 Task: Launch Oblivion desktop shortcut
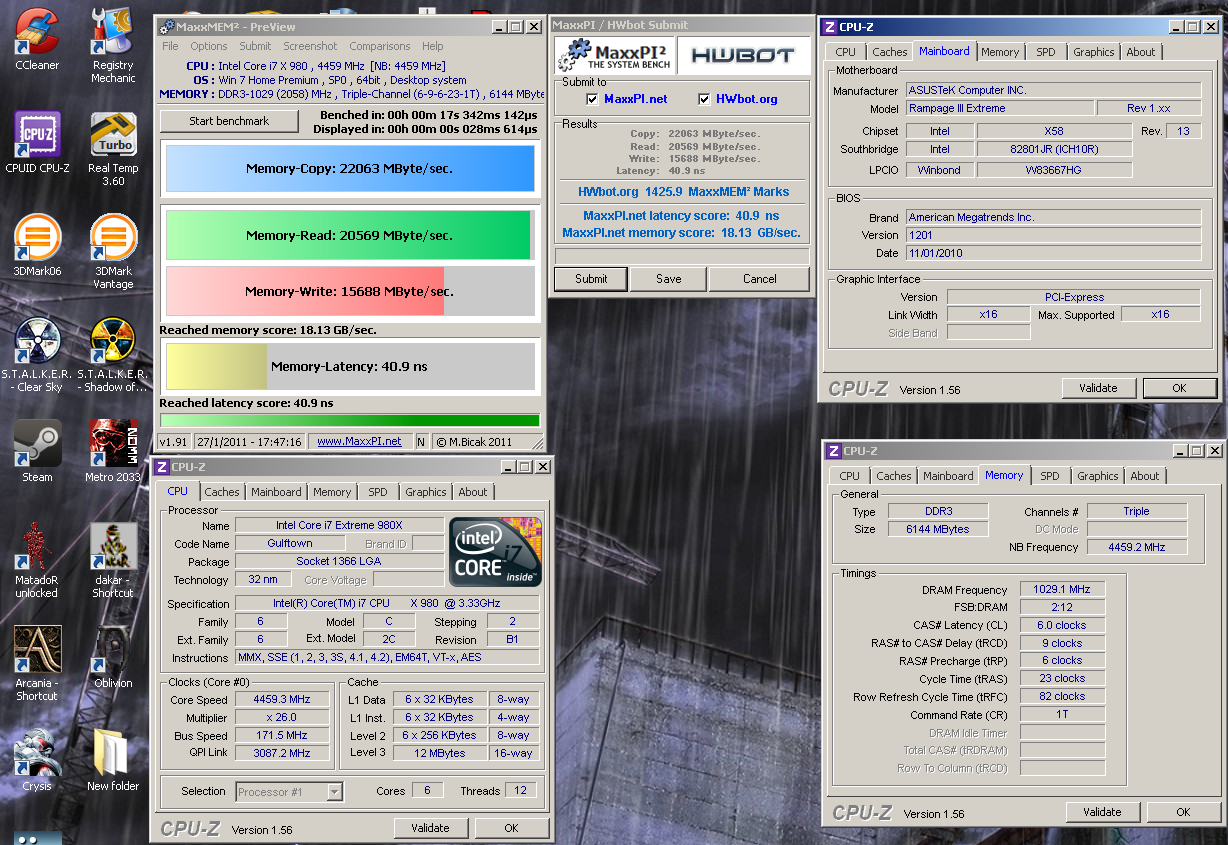[x=113, y=658]
